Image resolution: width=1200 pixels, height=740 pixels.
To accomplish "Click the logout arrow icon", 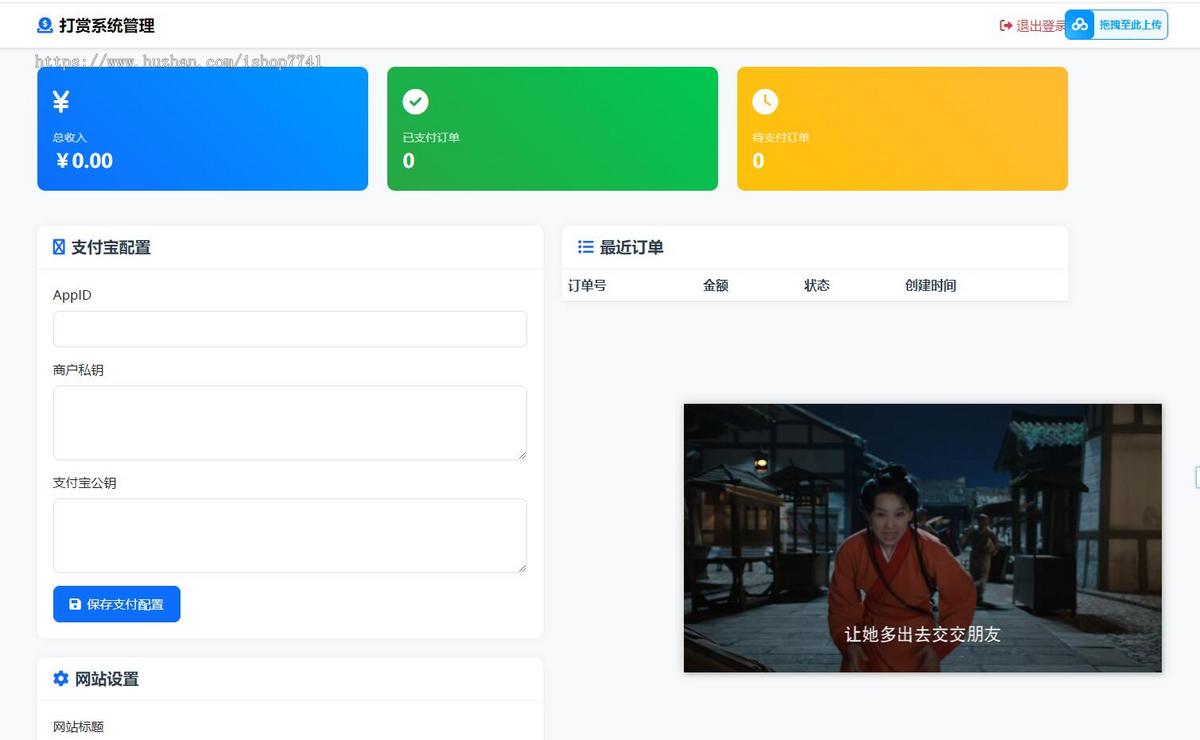I will (x=1006, y=26).
